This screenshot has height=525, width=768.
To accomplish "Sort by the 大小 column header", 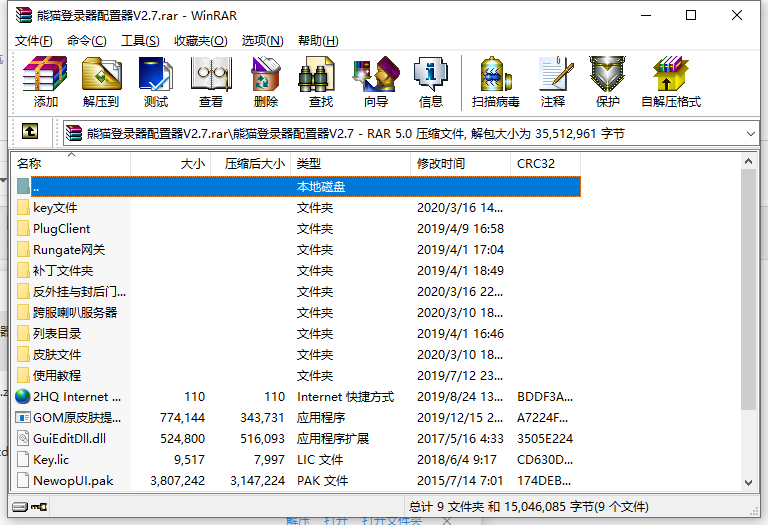I will (170, 164).
